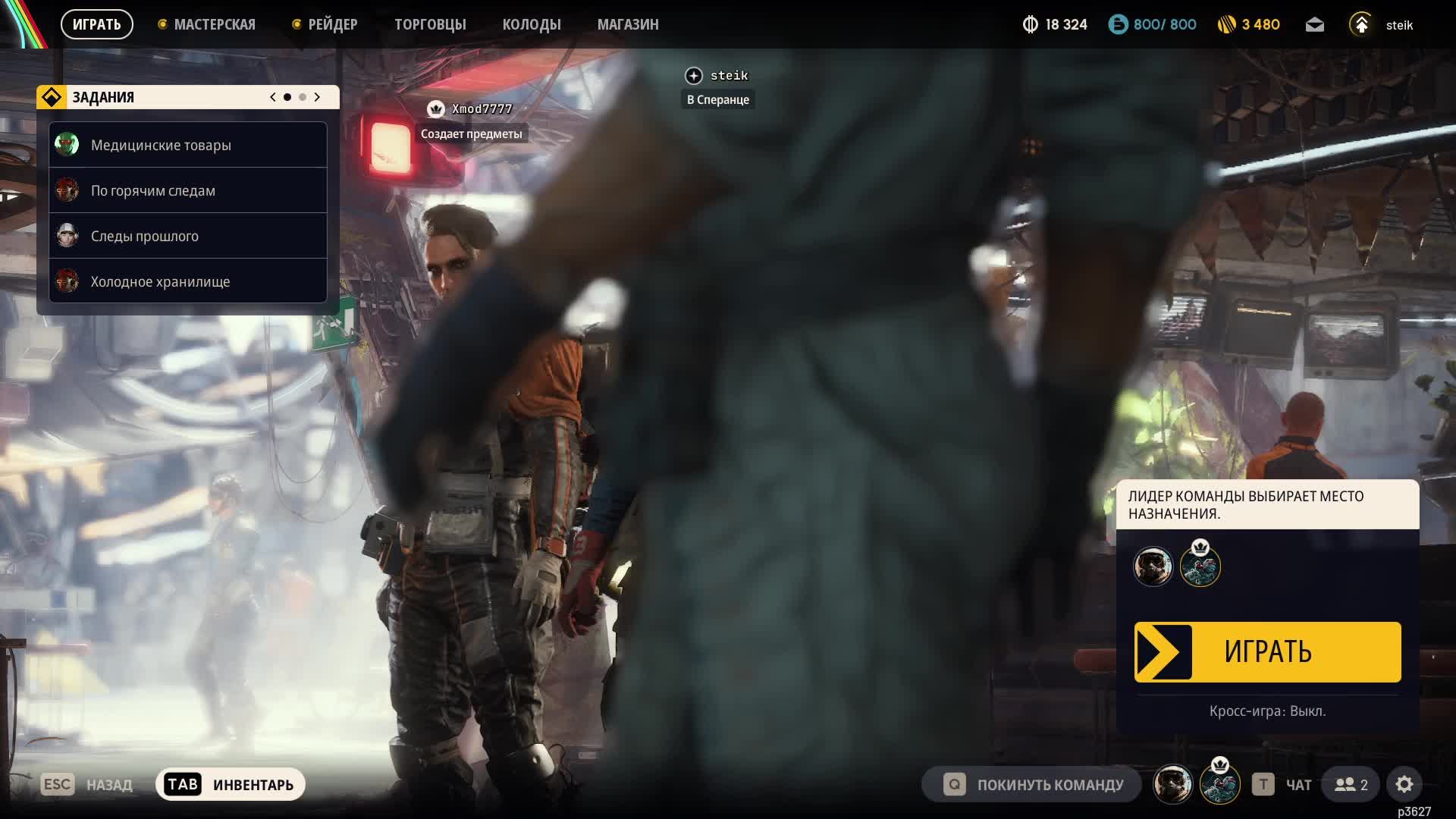Open Инвентарь with TAB button
1456x819 pixels.
[x=231, y=784]
